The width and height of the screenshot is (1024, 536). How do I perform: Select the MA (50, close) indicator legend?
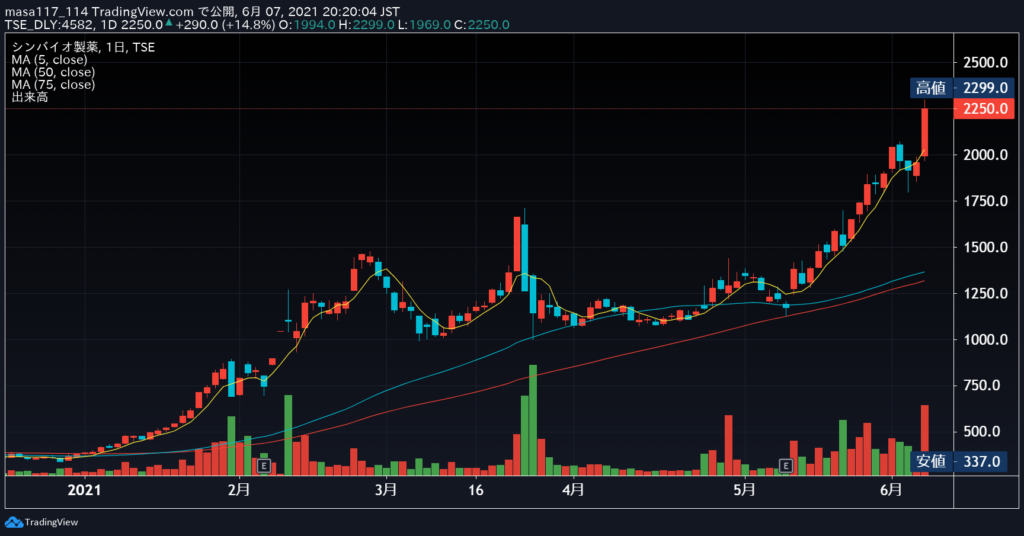click(x=53, y=72)
